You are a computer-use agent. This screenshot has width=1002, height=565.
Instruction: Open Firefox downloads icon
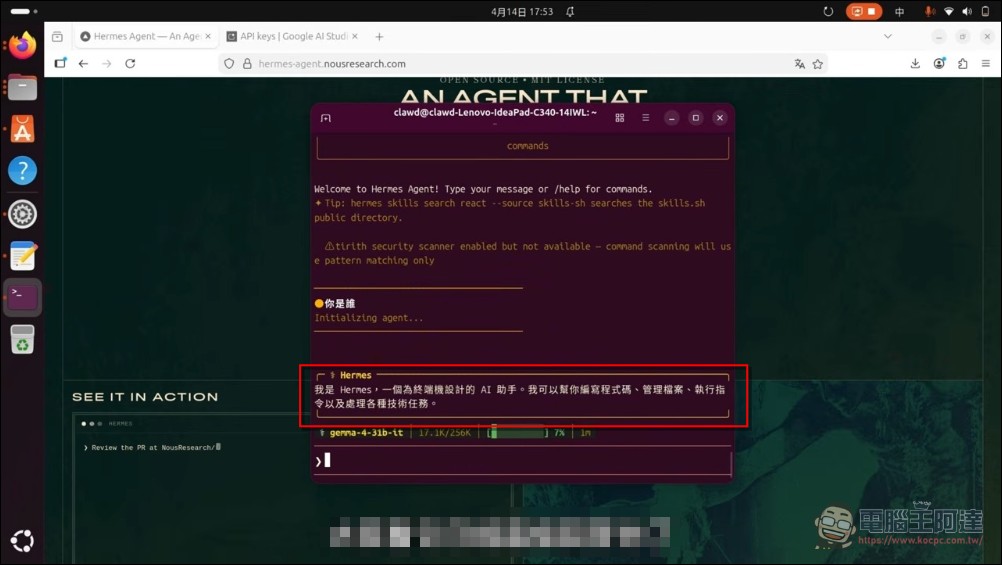pos(915,63)
